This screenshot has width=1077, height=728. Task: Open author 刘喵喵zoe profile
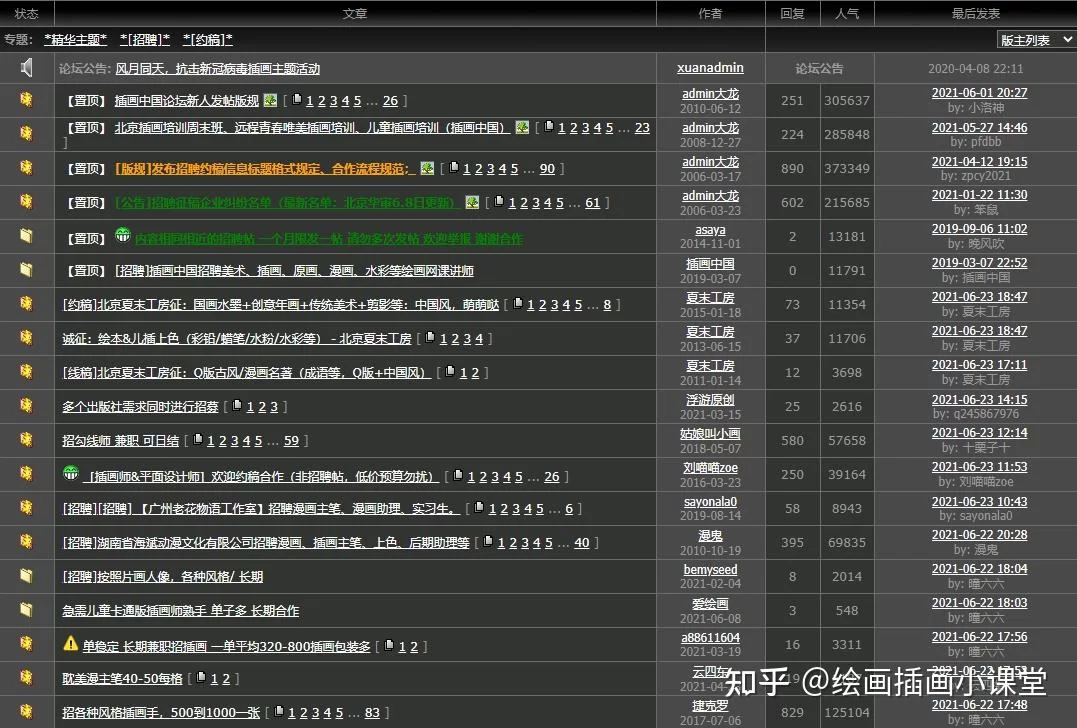coord(709,468)
